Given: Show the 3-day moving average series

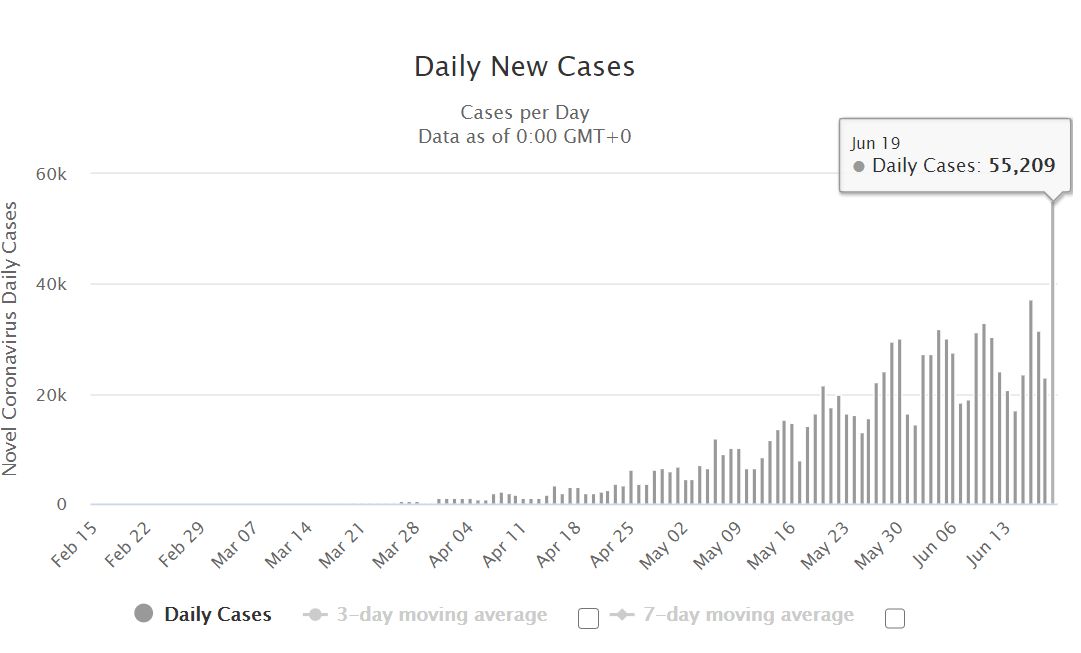Looking at the screenshot, I should click(x=442, y=614).
